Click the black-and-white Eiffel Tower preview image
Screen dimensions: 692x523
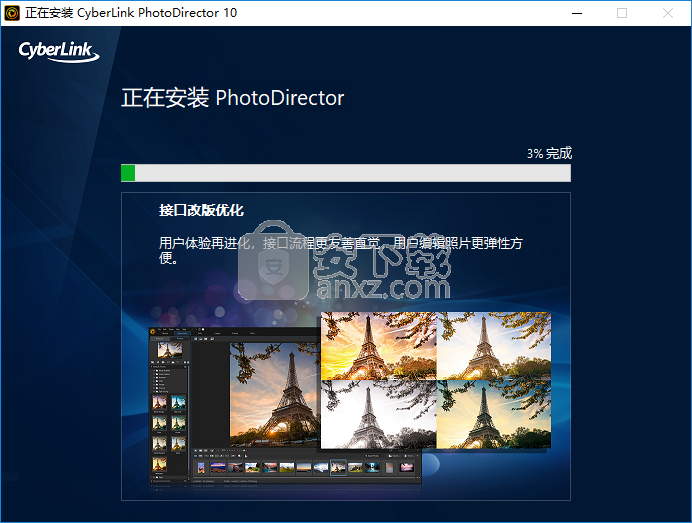click(379, 414)
